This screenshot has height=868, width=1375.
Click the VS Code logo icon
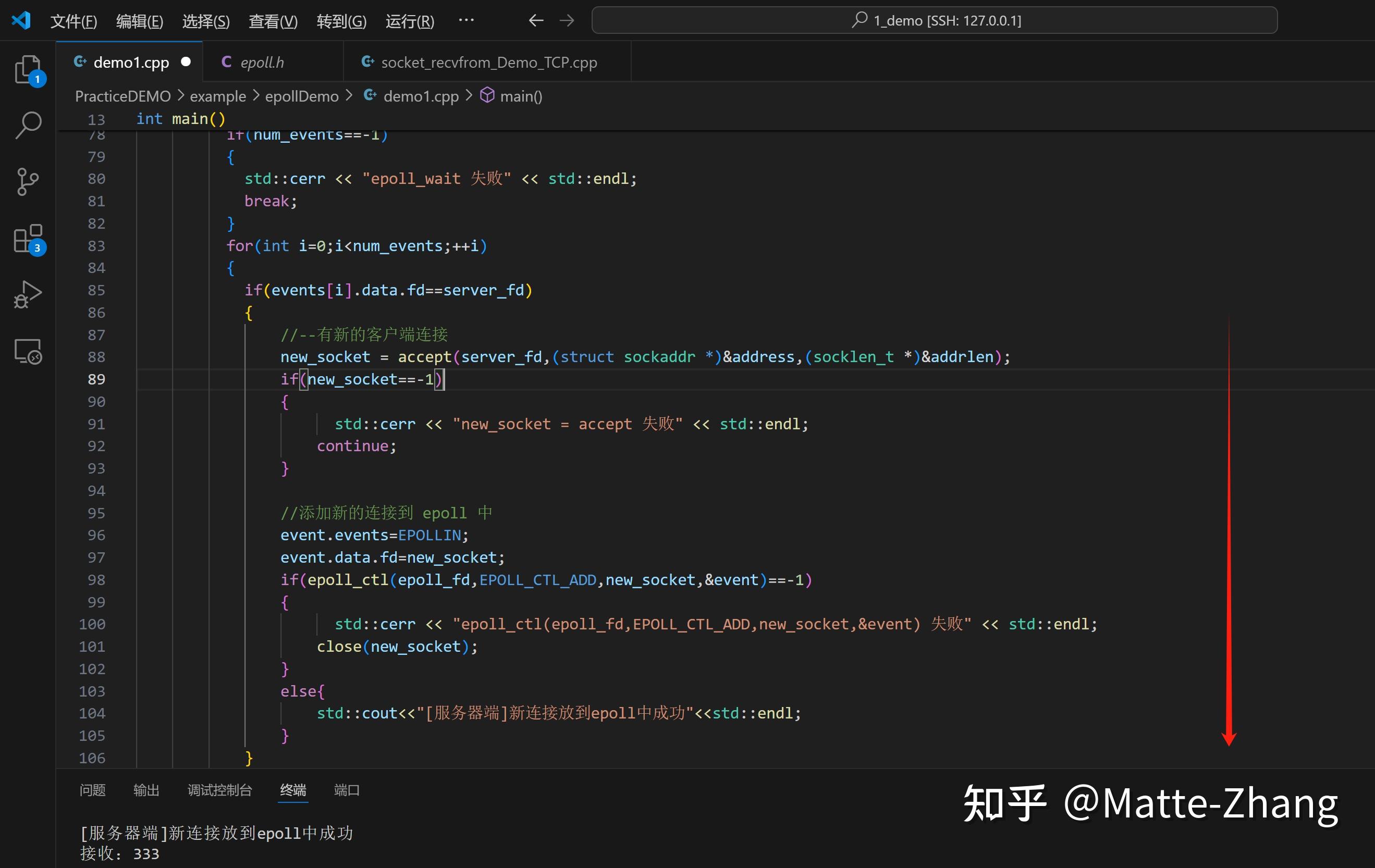pyautogui.click(x=20, y=20)
